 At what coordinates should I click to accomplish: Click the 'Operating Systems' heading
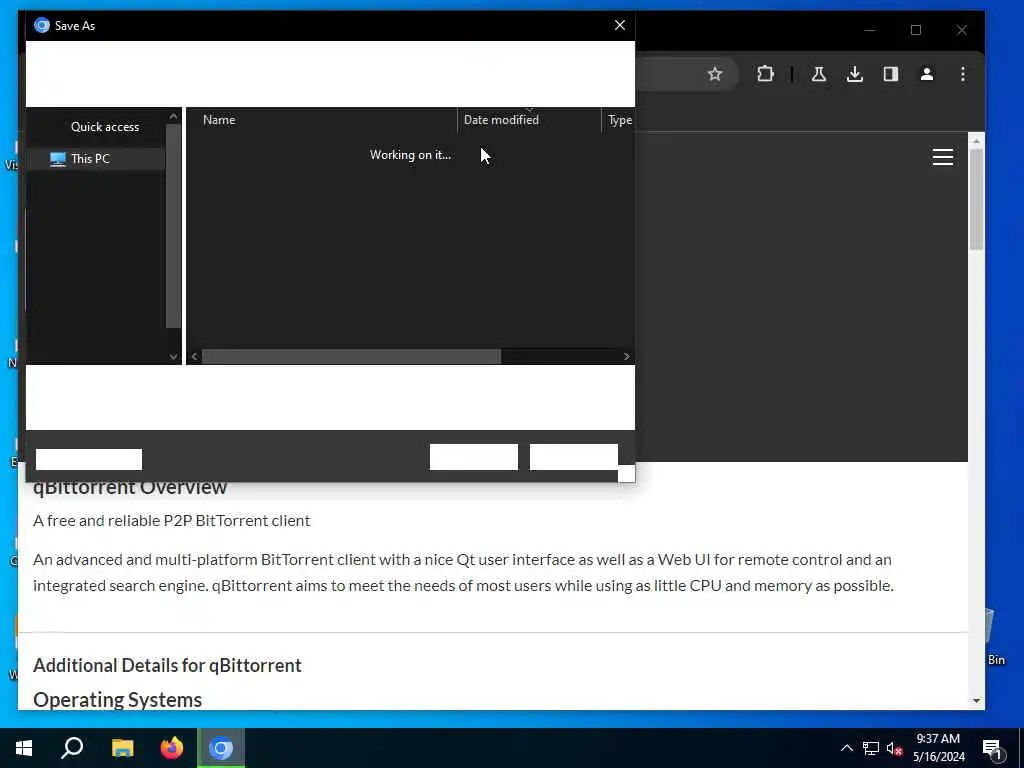118,700
